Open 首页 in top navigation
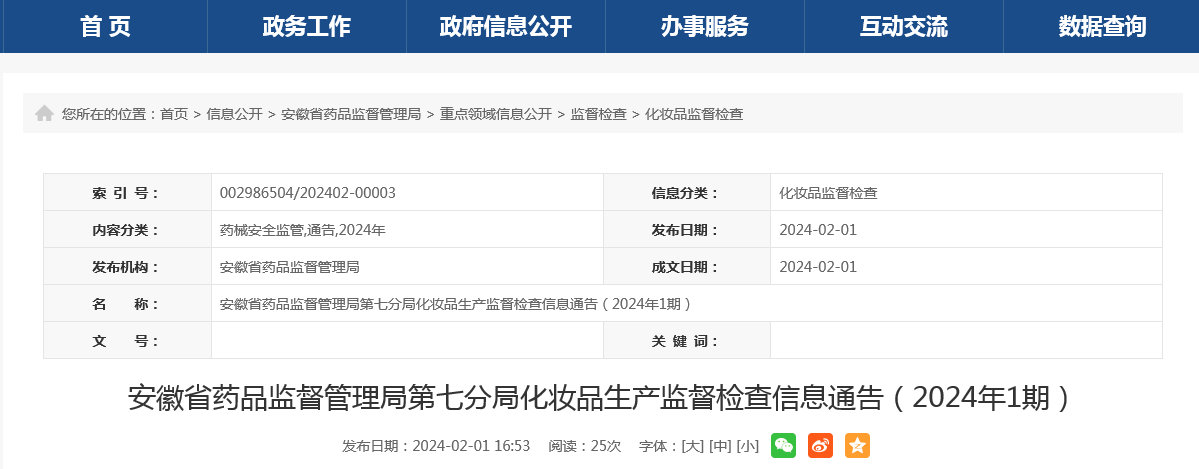This screenshot has width=1199, height=469. point(106,27)
